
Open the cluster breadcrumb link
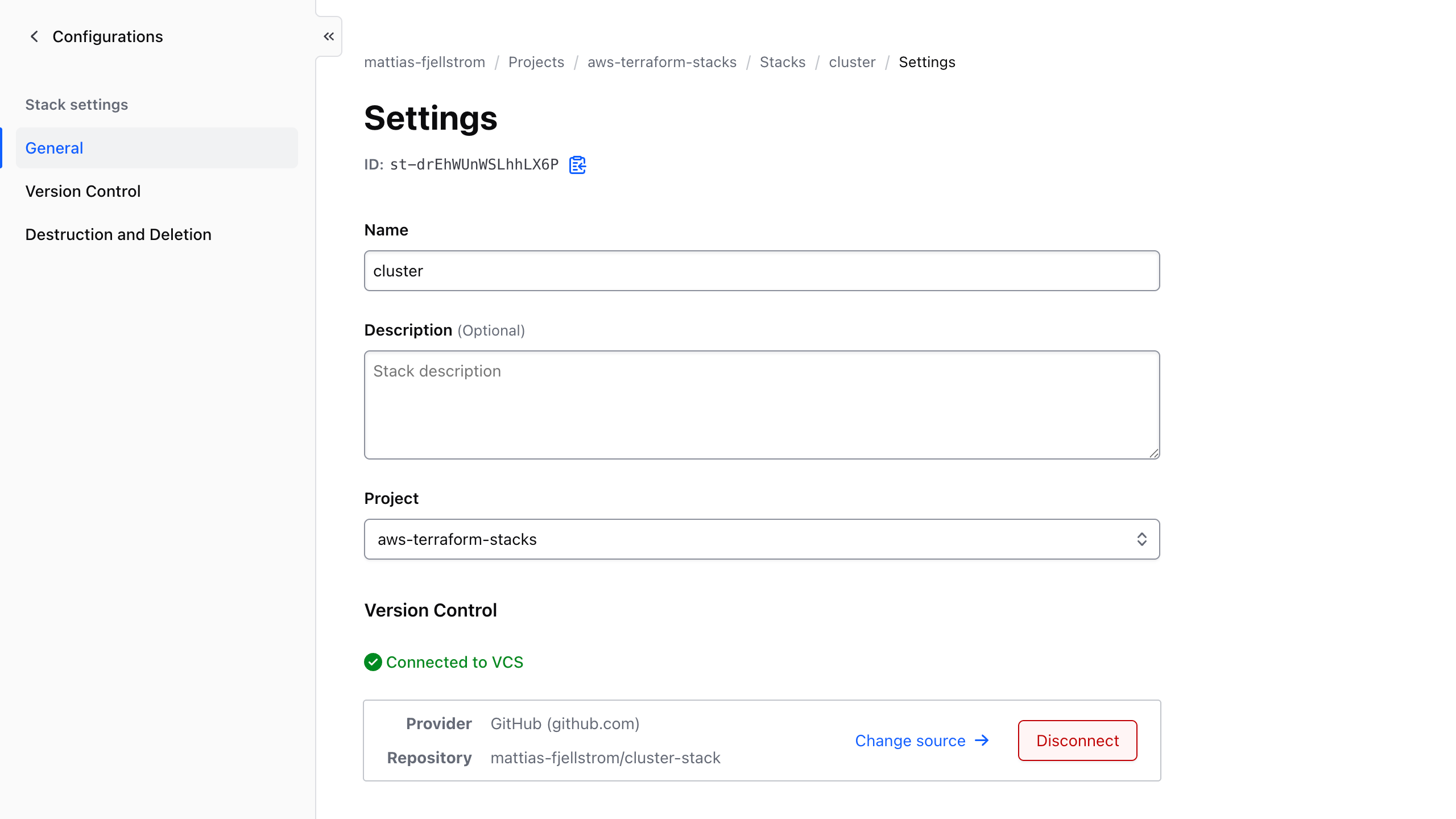pos(851,62)
